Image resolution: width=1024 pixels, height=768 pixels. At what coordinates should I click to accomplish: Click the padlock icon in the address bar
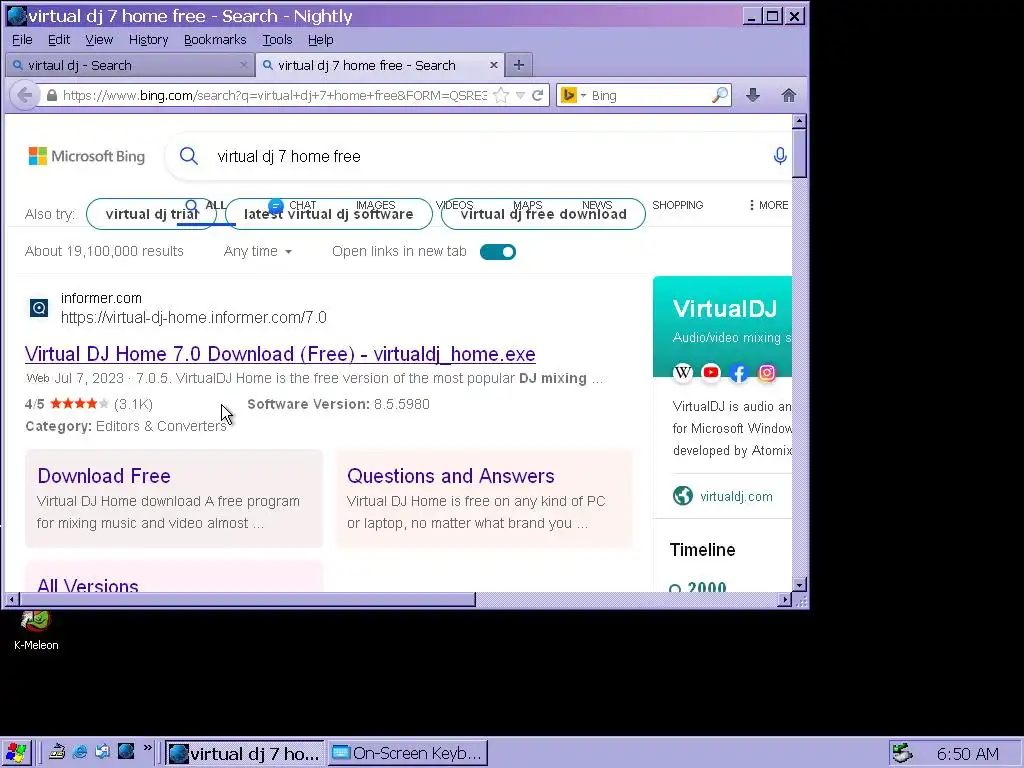(52, 95)
